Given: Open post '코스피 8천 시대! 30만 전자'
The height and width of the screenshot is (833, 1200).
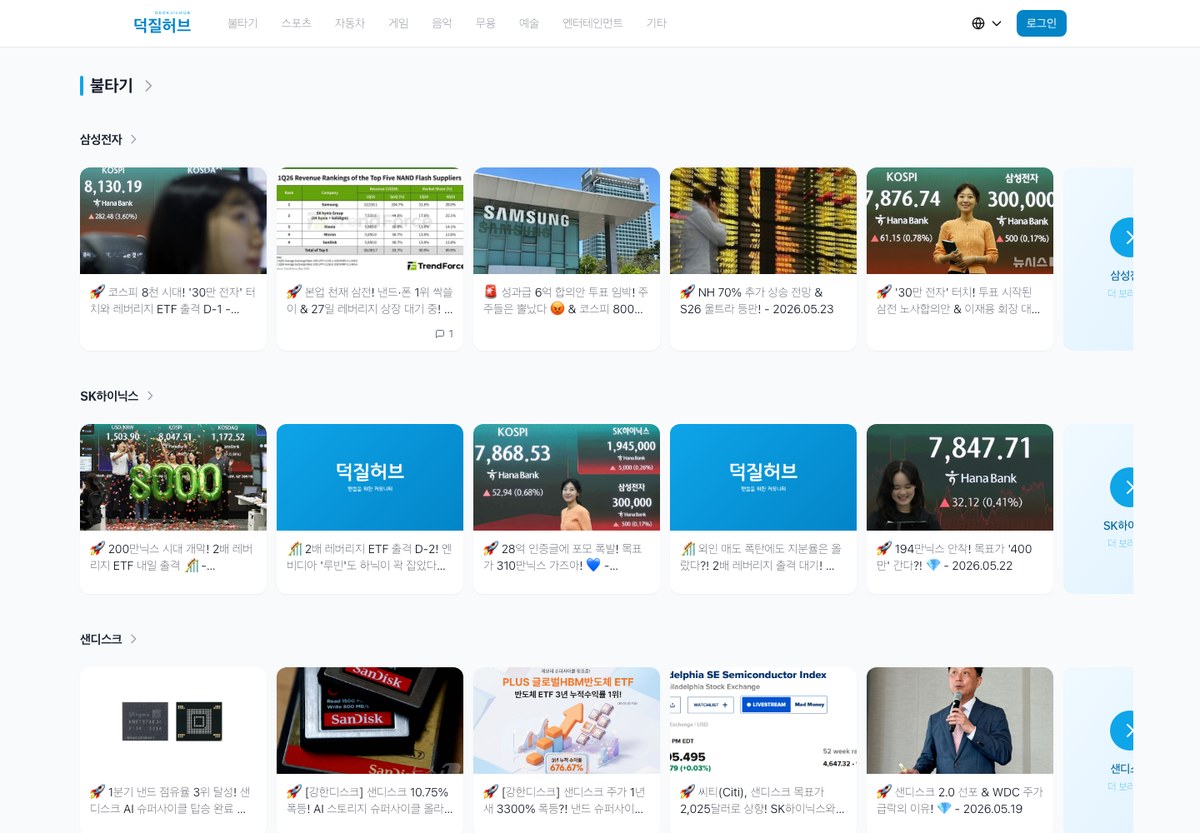Looking at the screenshot, I should click(x=173, y=301).
